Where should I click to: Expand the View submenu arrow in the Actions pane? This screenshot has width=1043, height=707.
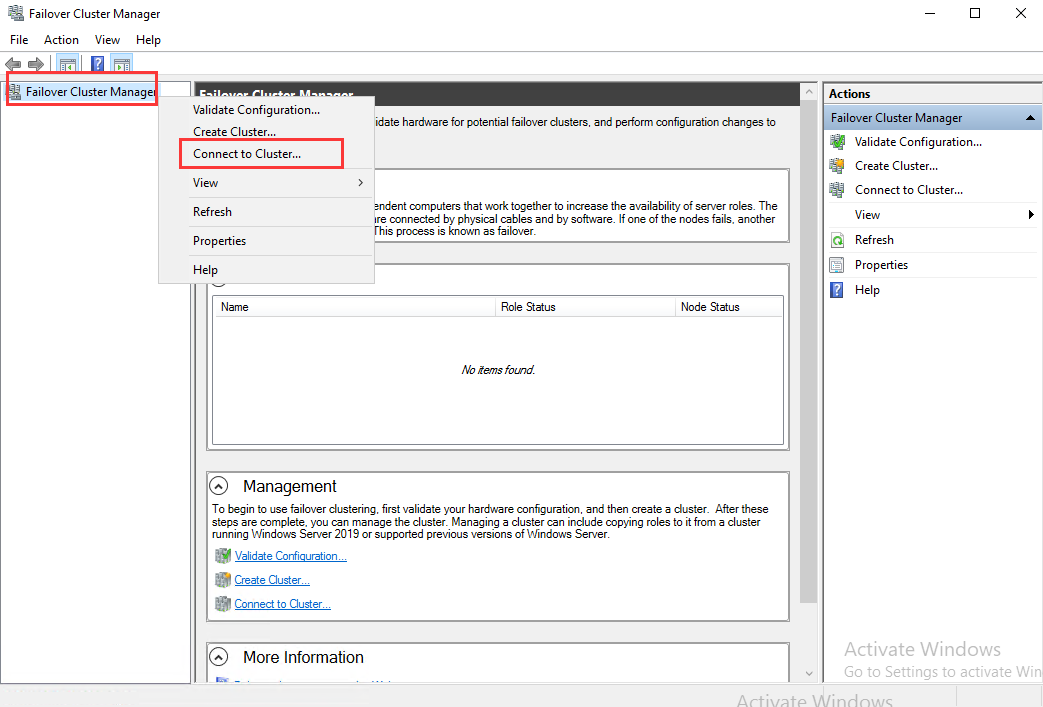pyautogui.click(x=1030, y=214)
